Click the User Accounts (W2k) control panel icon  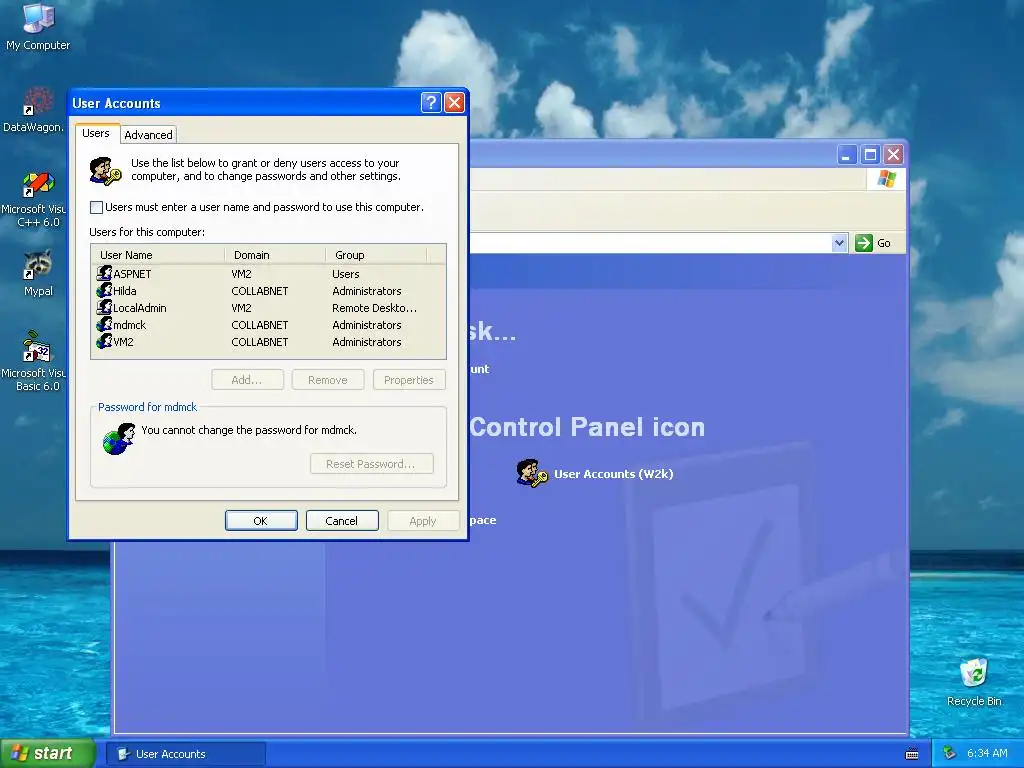(532, 473)
